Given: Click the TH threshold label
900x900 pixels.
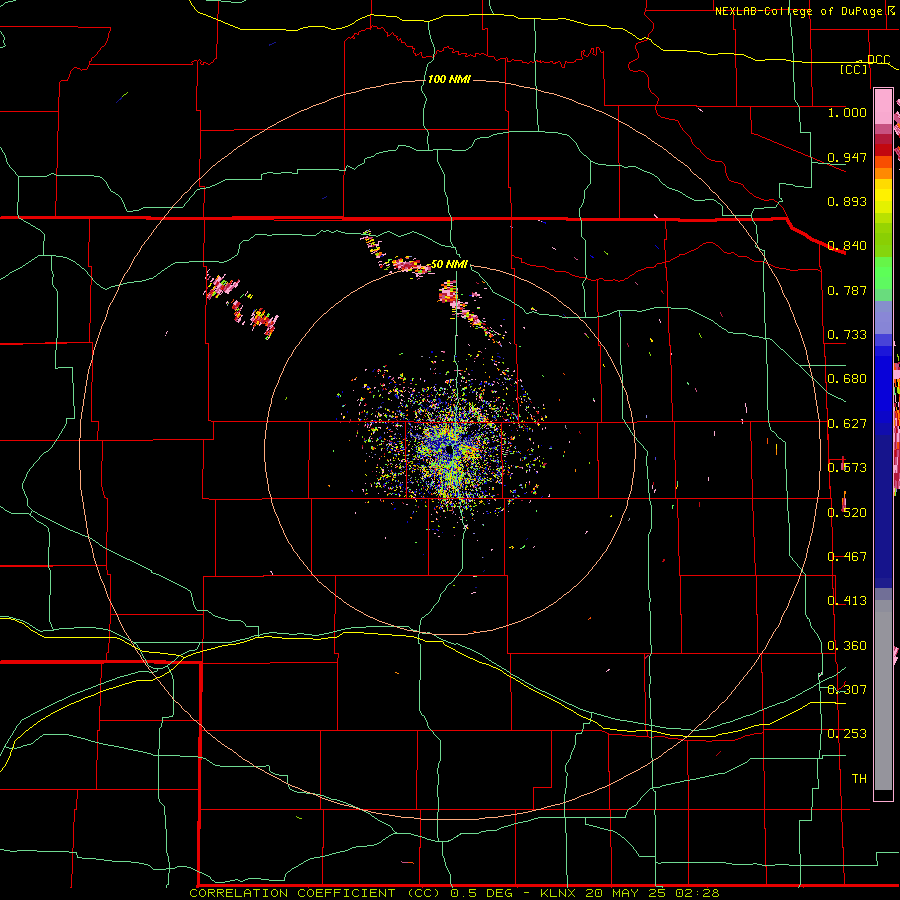Looking at the screenshot, I should (x=859, y=779).
